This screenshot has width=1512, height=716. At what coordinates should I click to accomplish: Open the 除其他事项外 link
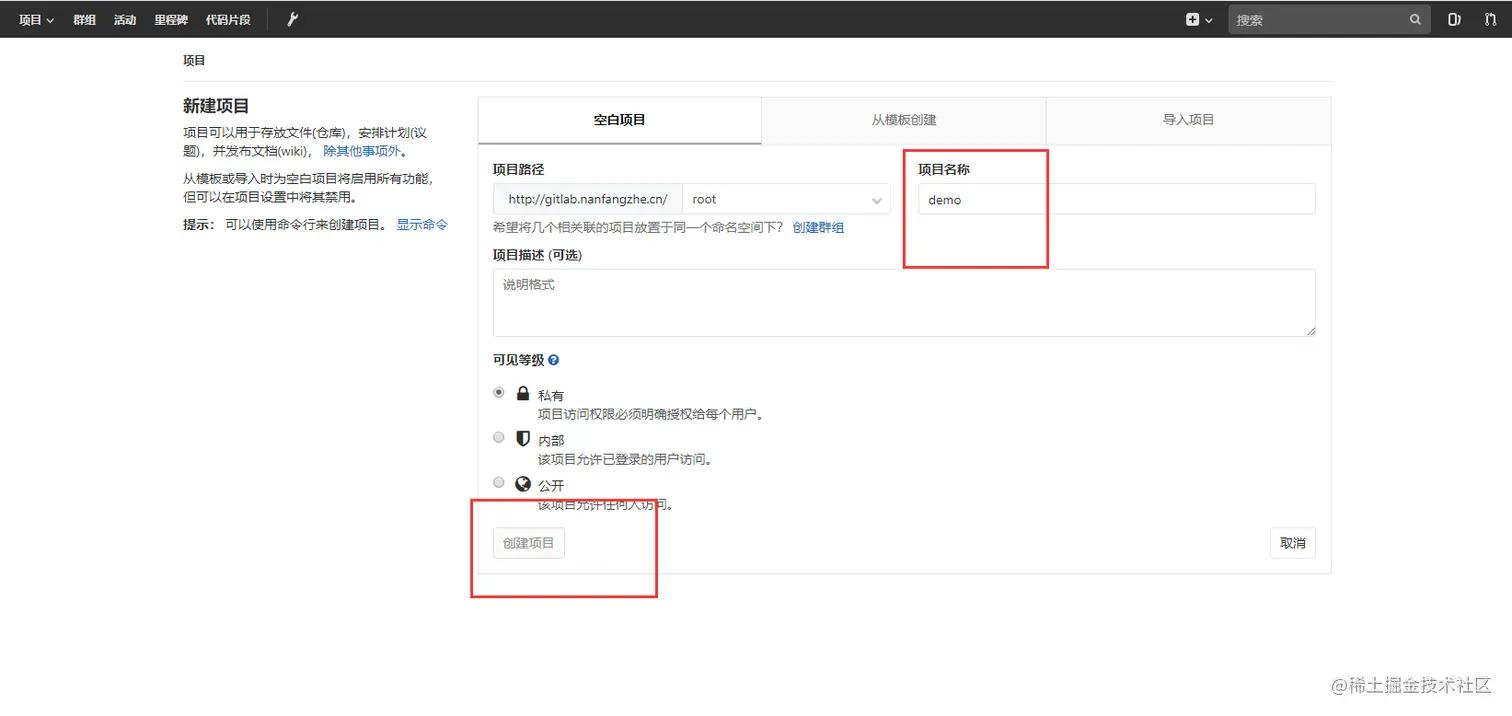click(362, 152)
